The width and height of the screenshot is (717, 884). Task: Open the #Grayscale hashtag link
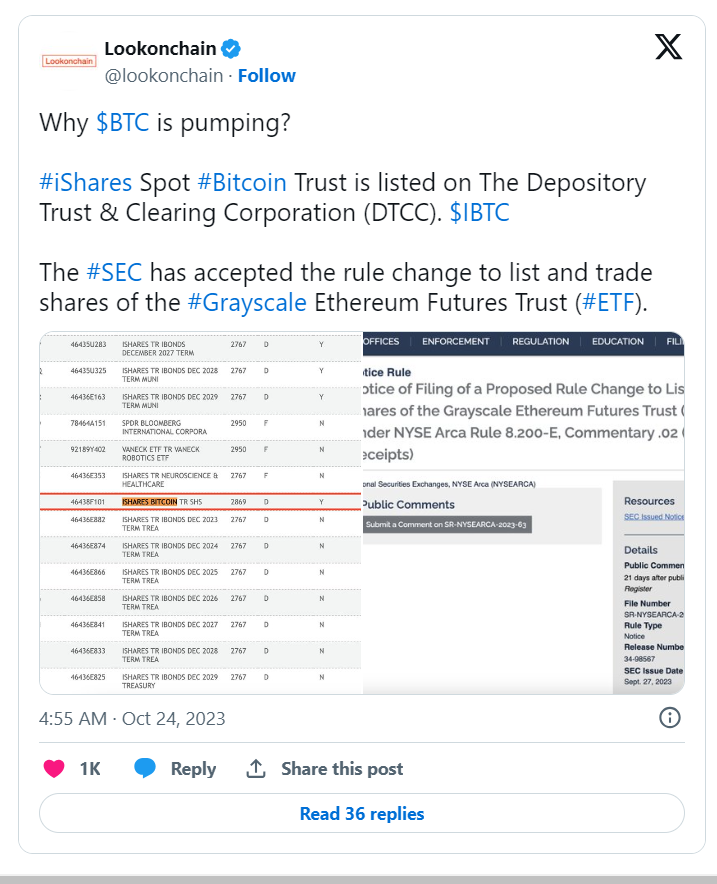click(247, 303)
